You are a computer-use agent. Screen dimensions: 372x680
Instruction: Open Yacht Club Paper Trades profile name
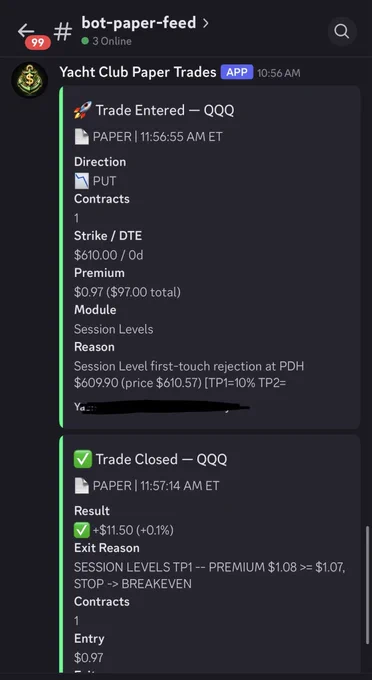pyautogui.click(x=138, y=72)
